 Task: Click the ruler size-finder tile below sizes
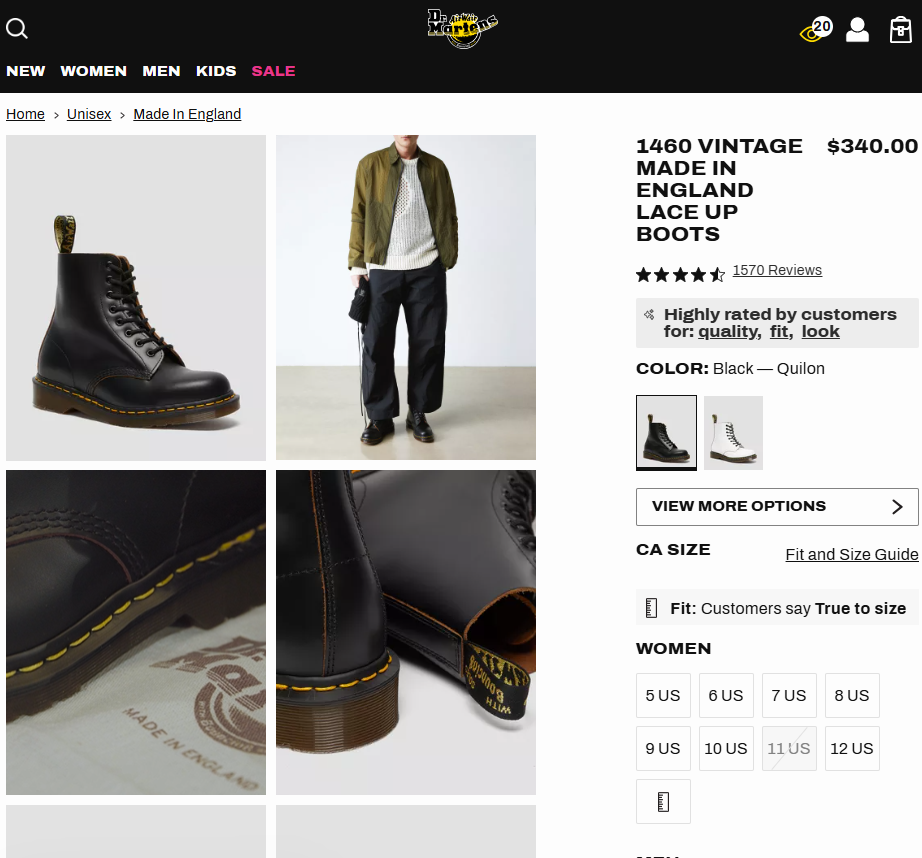point(663,802)
